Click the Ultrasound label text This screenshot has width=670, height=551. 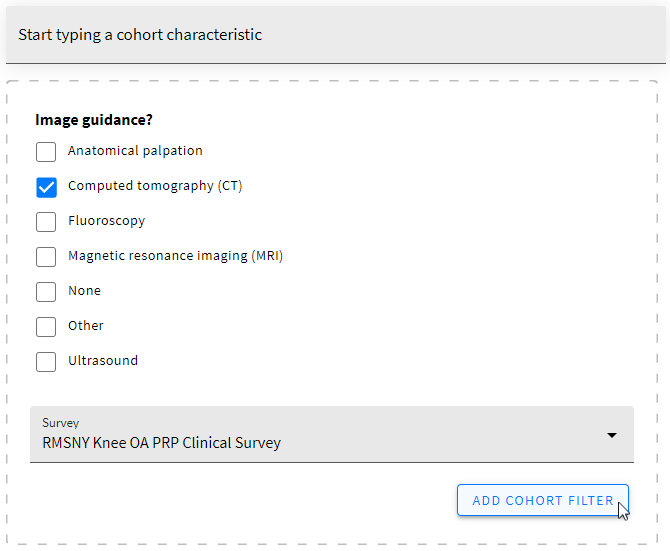pos(103,361)
